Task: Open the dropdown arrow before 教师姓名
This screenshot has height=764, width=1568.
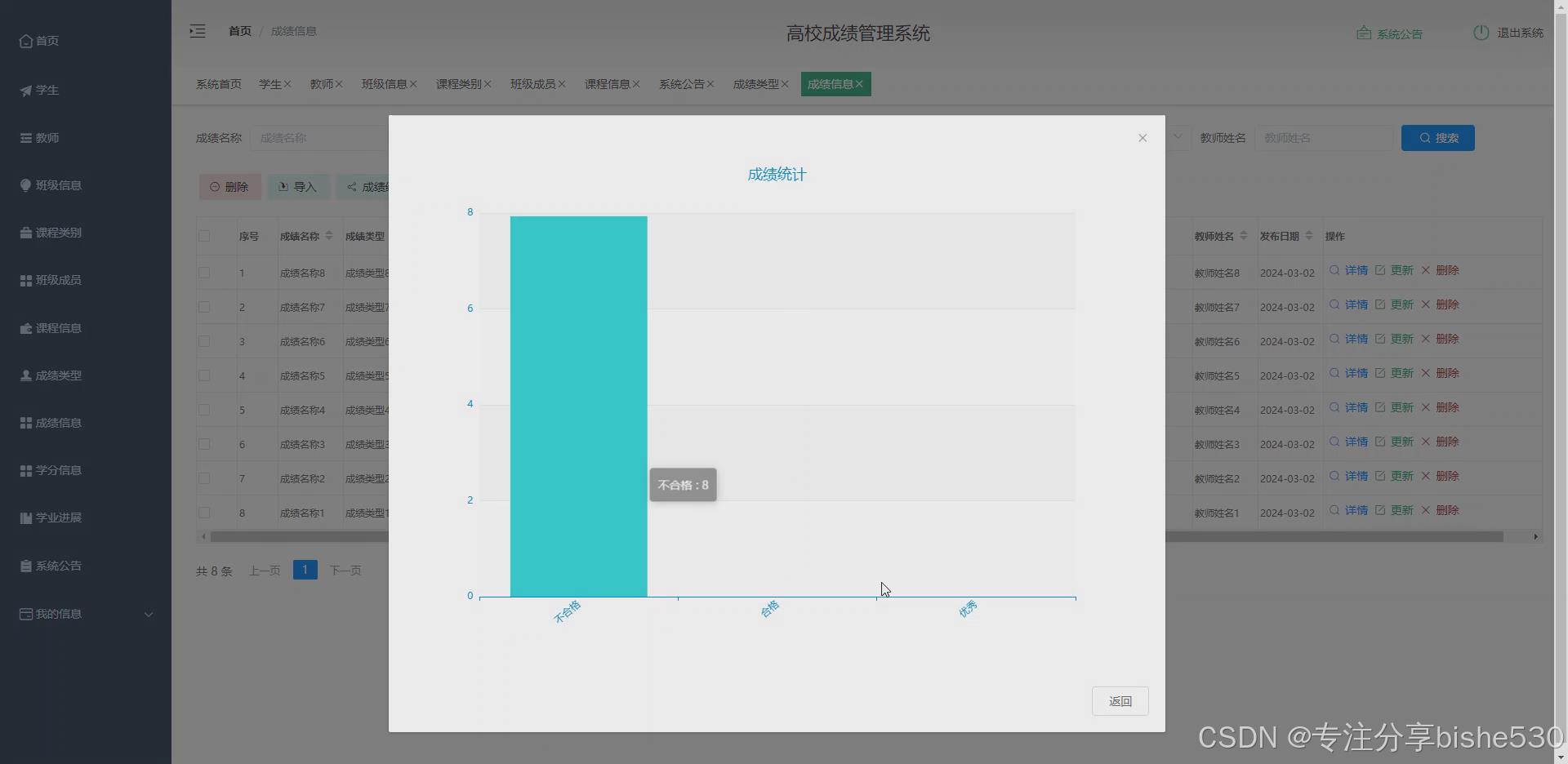Action: (1178, 137)
